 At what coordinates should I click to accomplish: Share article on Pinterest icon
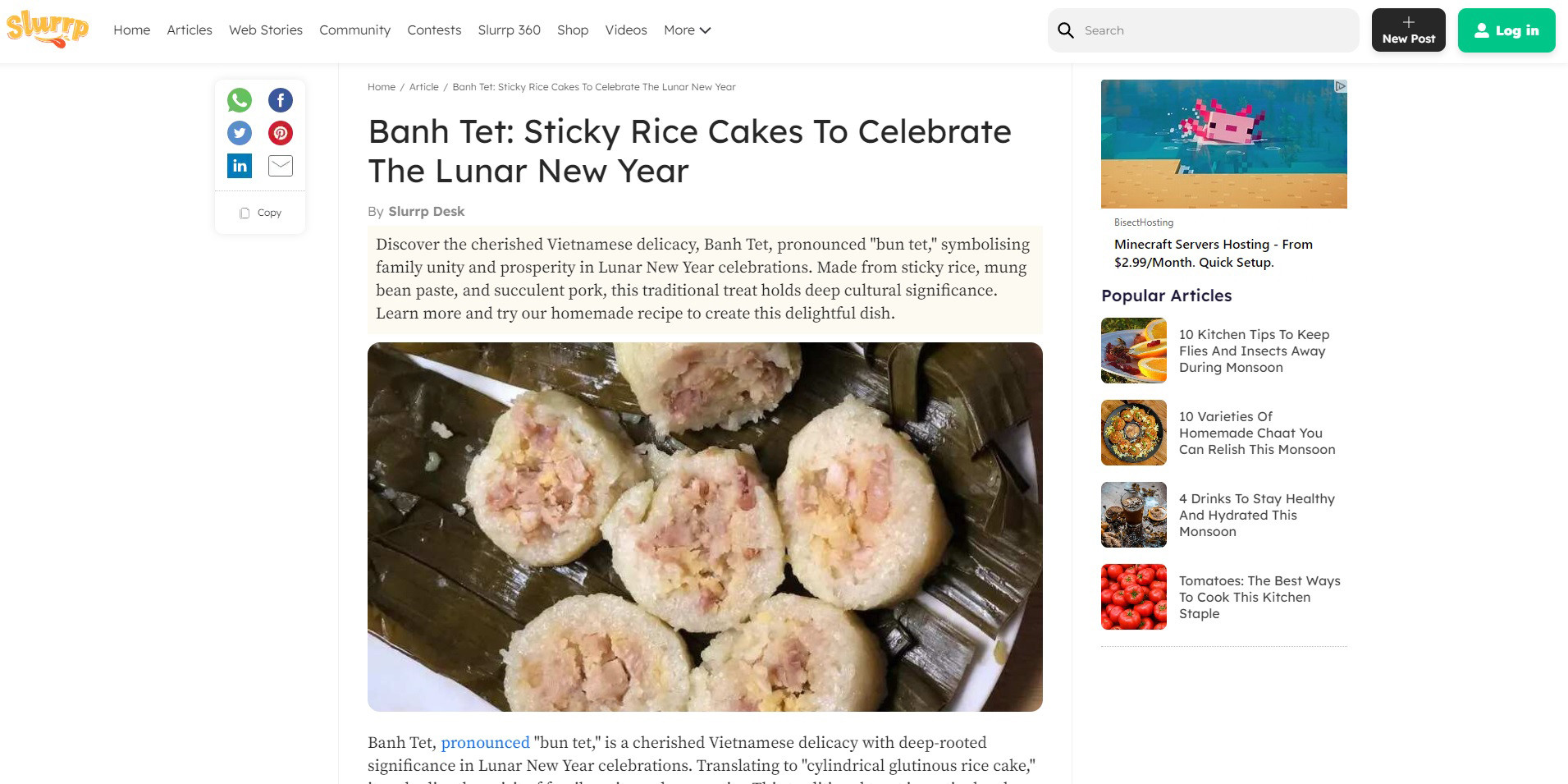point(281,133)
